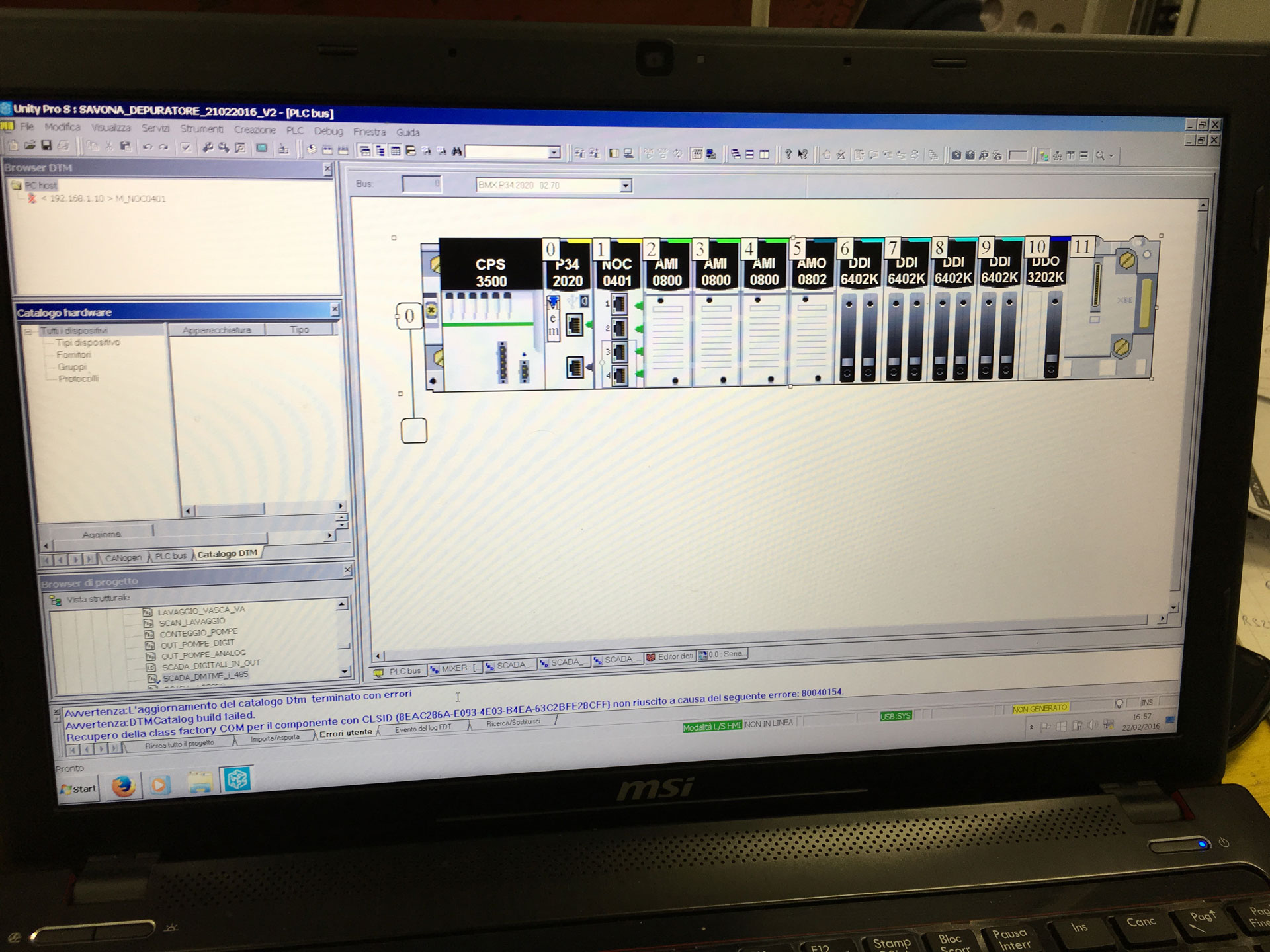
Task: Switch to the MIXER window tab
Action: [x=454, y=668]
